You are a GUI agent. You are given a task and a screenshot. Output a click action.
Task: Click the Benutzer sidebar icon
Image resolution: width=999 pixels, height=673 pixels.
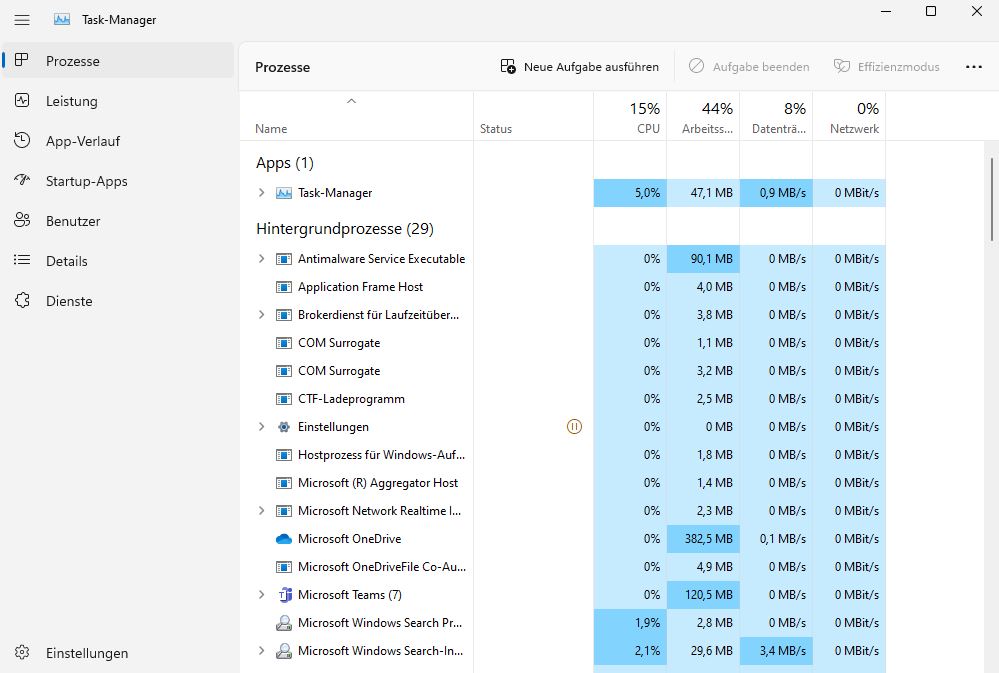click(22, 221)
